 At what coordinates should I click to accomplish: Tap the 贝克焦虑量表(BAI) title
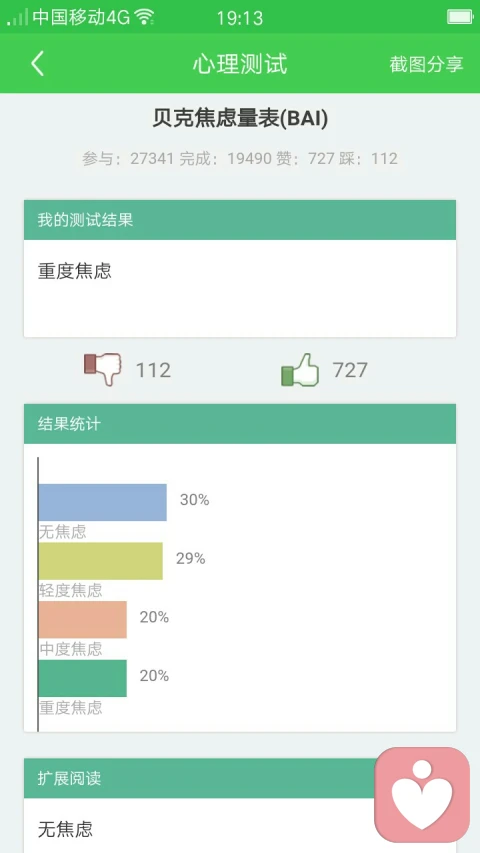pyautogui.click(x=240, y=119)
